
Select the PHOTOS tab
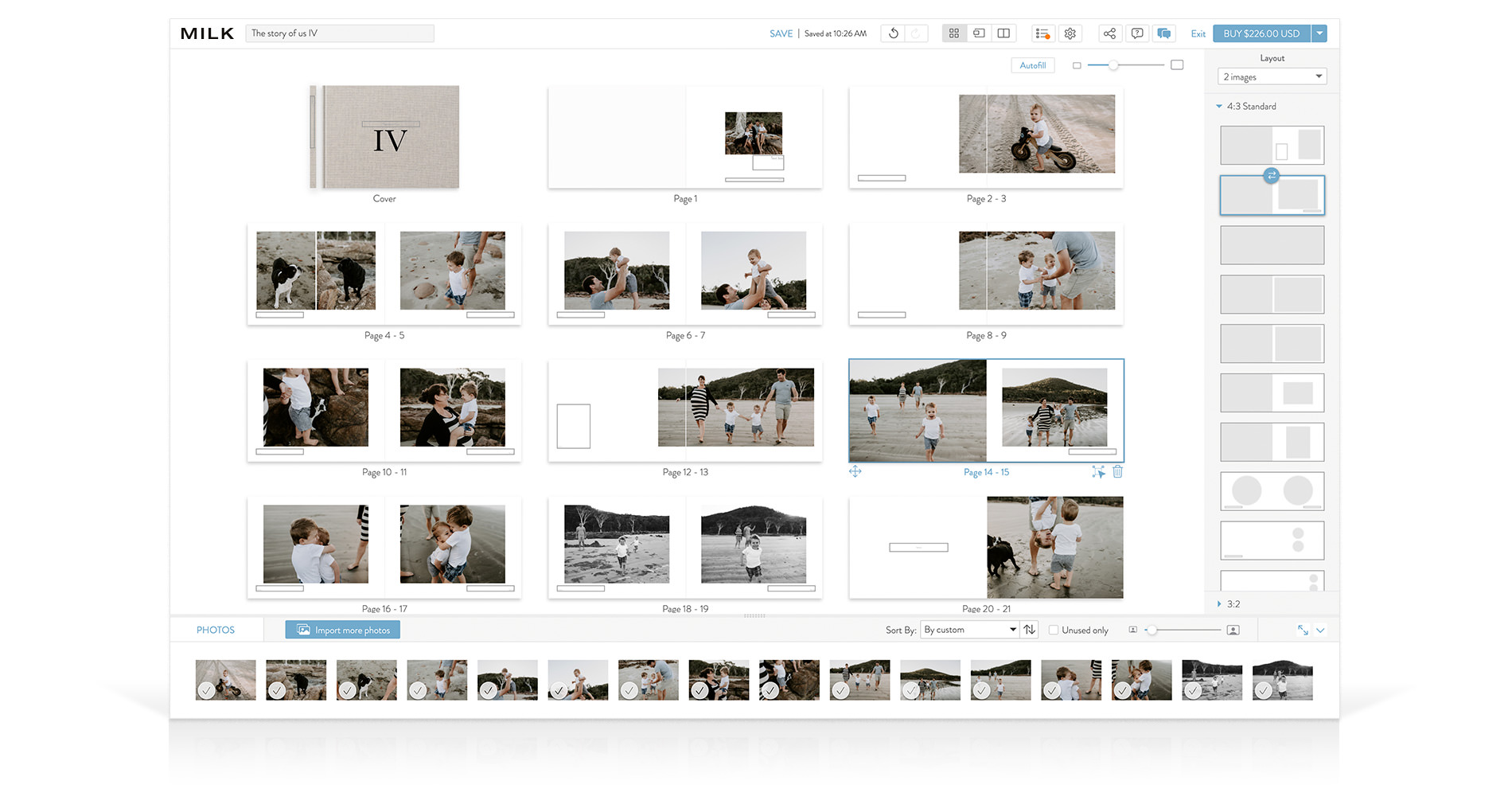click(216, 630)
